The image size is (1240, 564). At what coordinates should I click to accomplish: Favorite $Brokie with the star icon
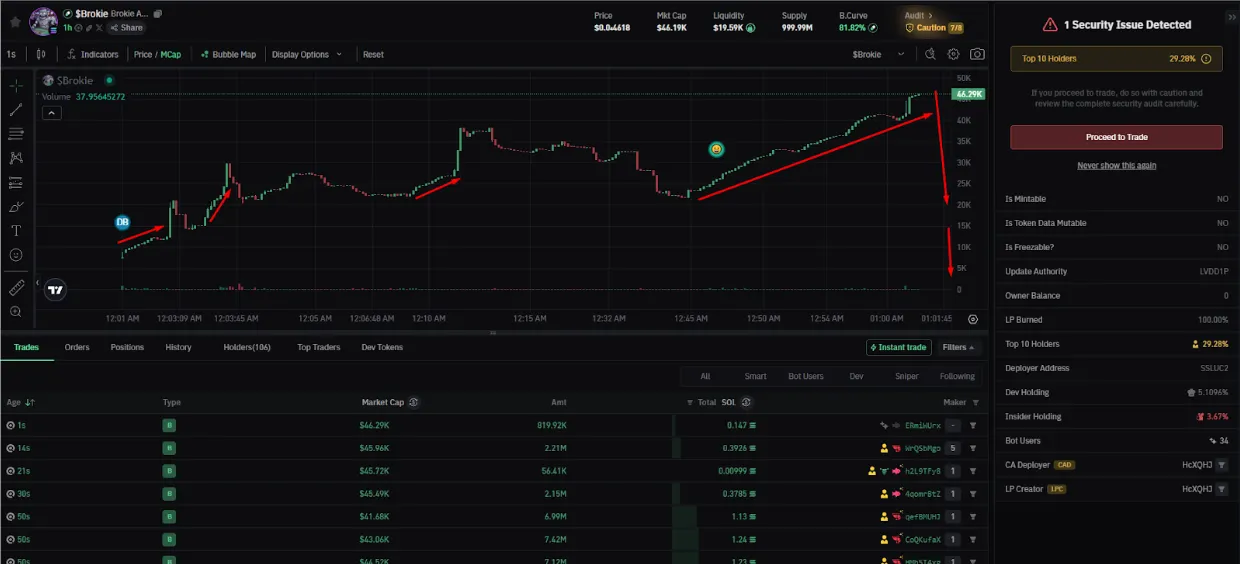point(15,21)
